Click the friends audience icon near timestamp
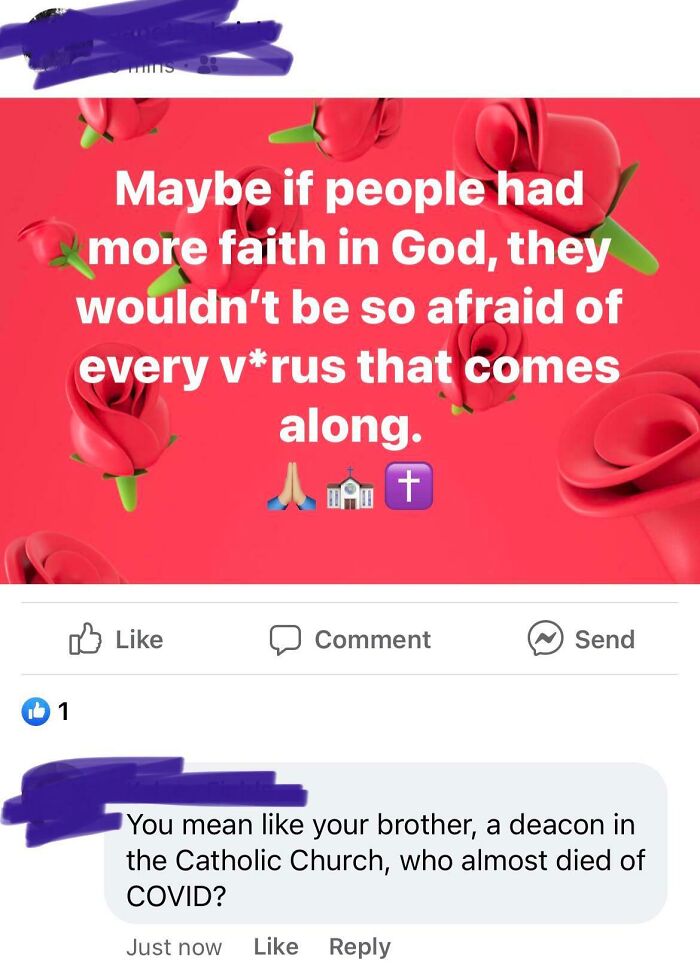Screen dimensions: 700x963 tap(208, 65)
